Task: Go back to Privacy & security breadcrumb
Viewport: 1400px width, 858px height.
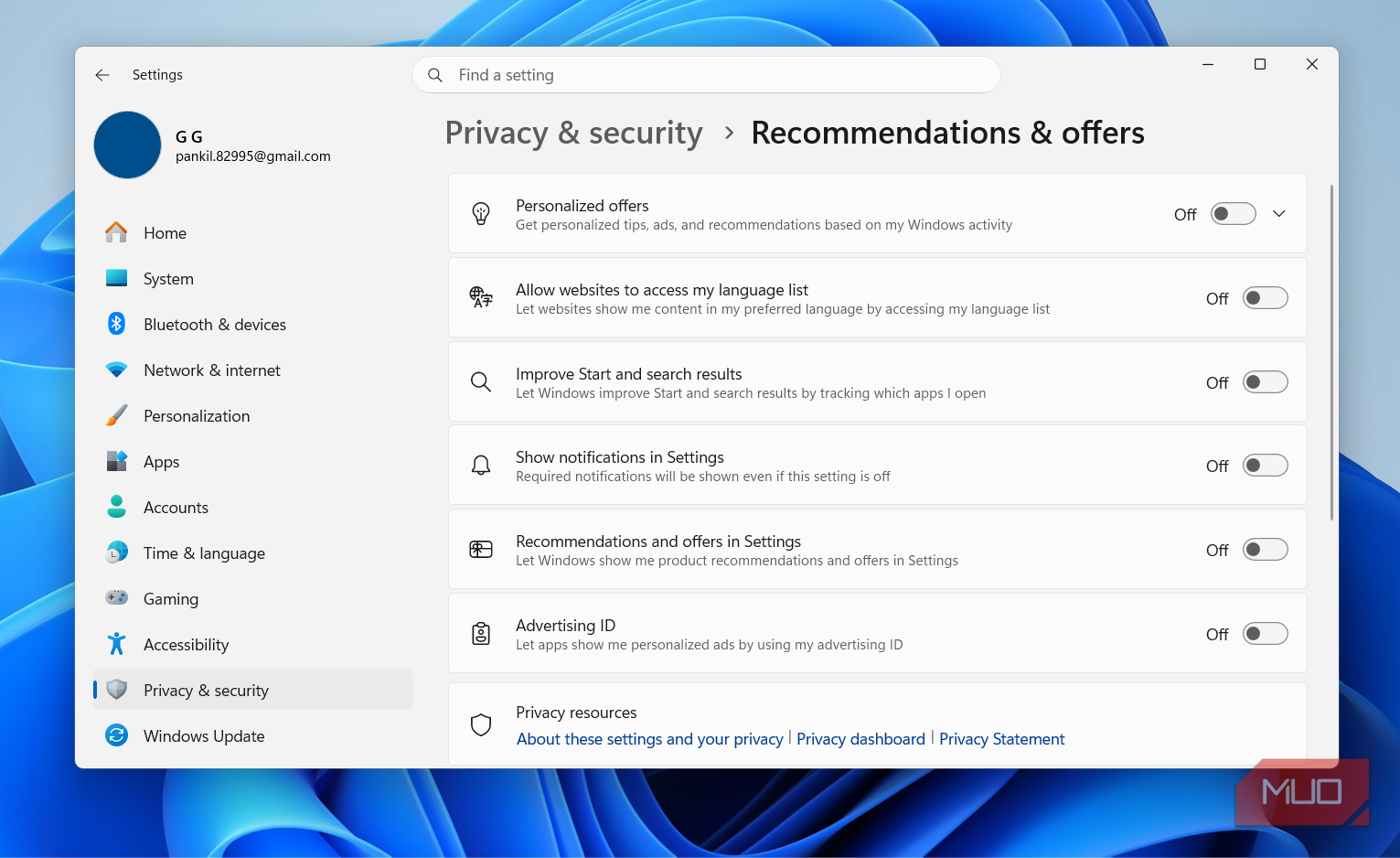Action: click(574, 134)
